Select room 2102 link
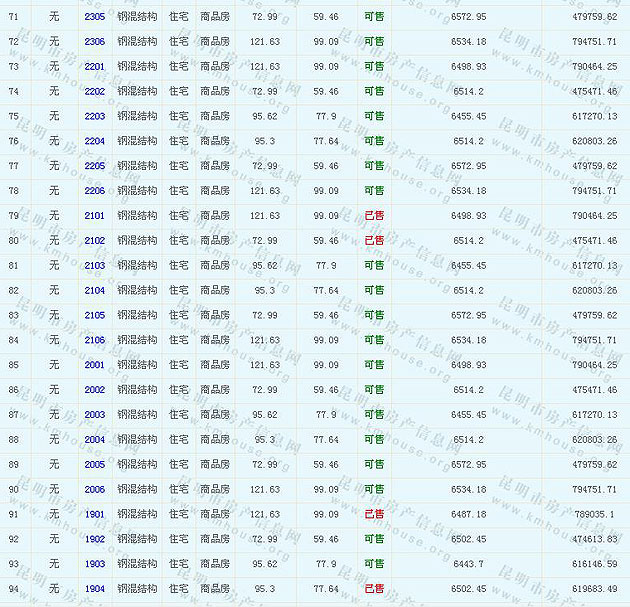Viewport: 630px width, 607px height. coord(94,241)
